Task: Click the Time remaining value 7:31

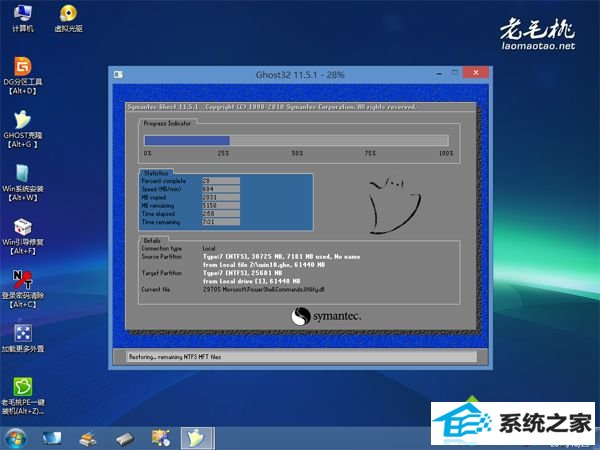Action: pyautogui.click(x=221, y=222)
